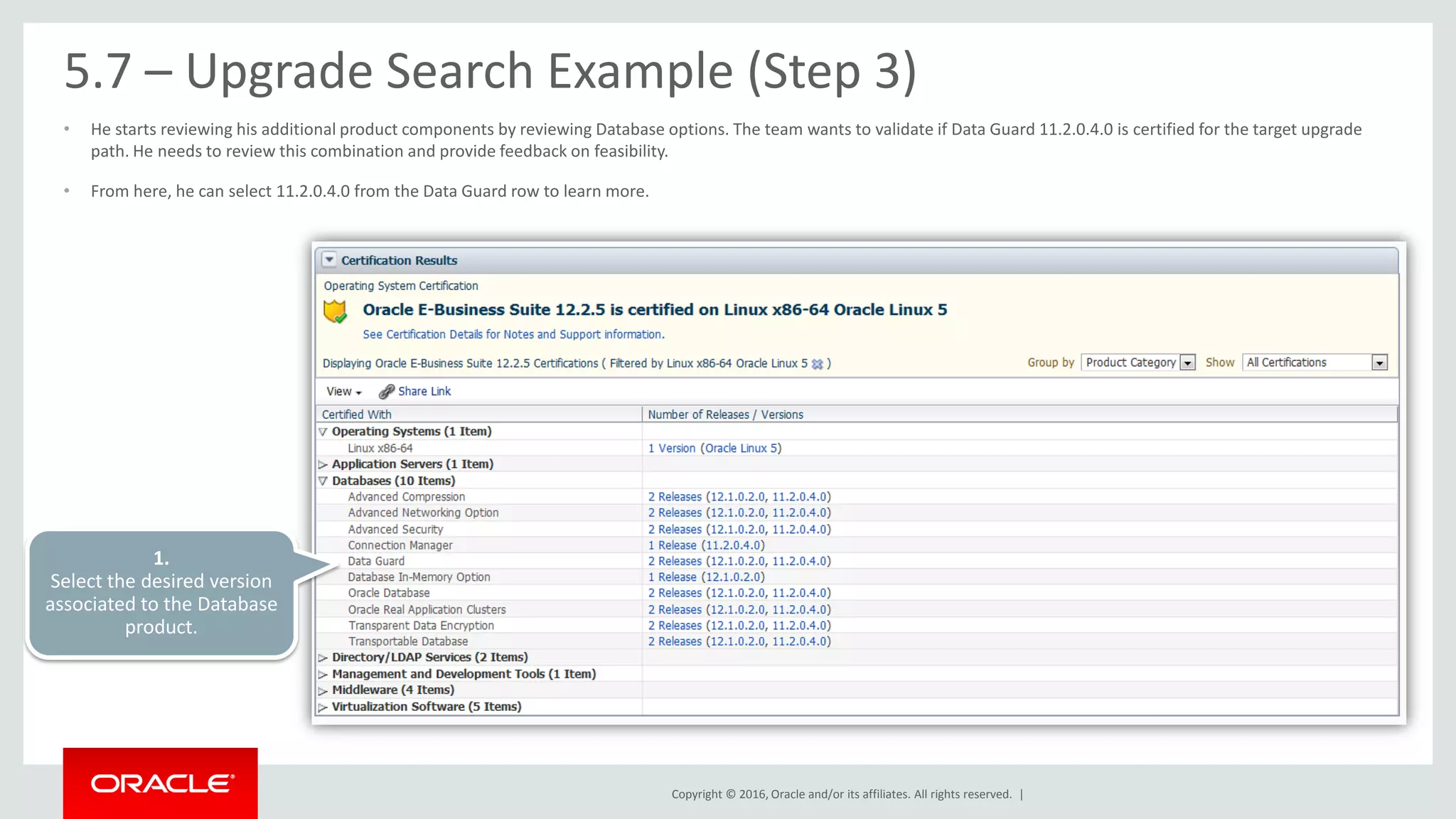1456x819 pixels.
Task: Select 11.2.0.4.0 for Oracle Real Application Clusters
Action: point(800,610)
